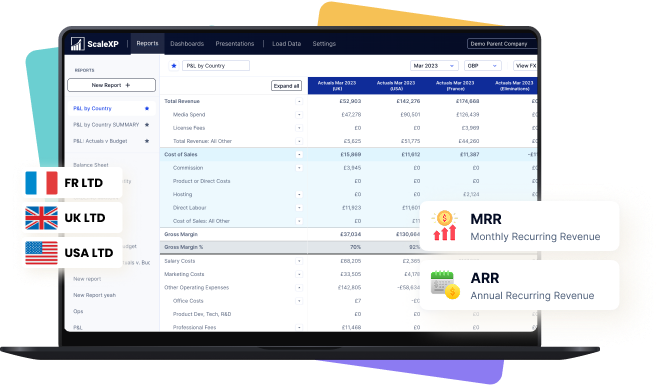Click the USA flag icon
660x386 pixels.
tap(41, 253)
